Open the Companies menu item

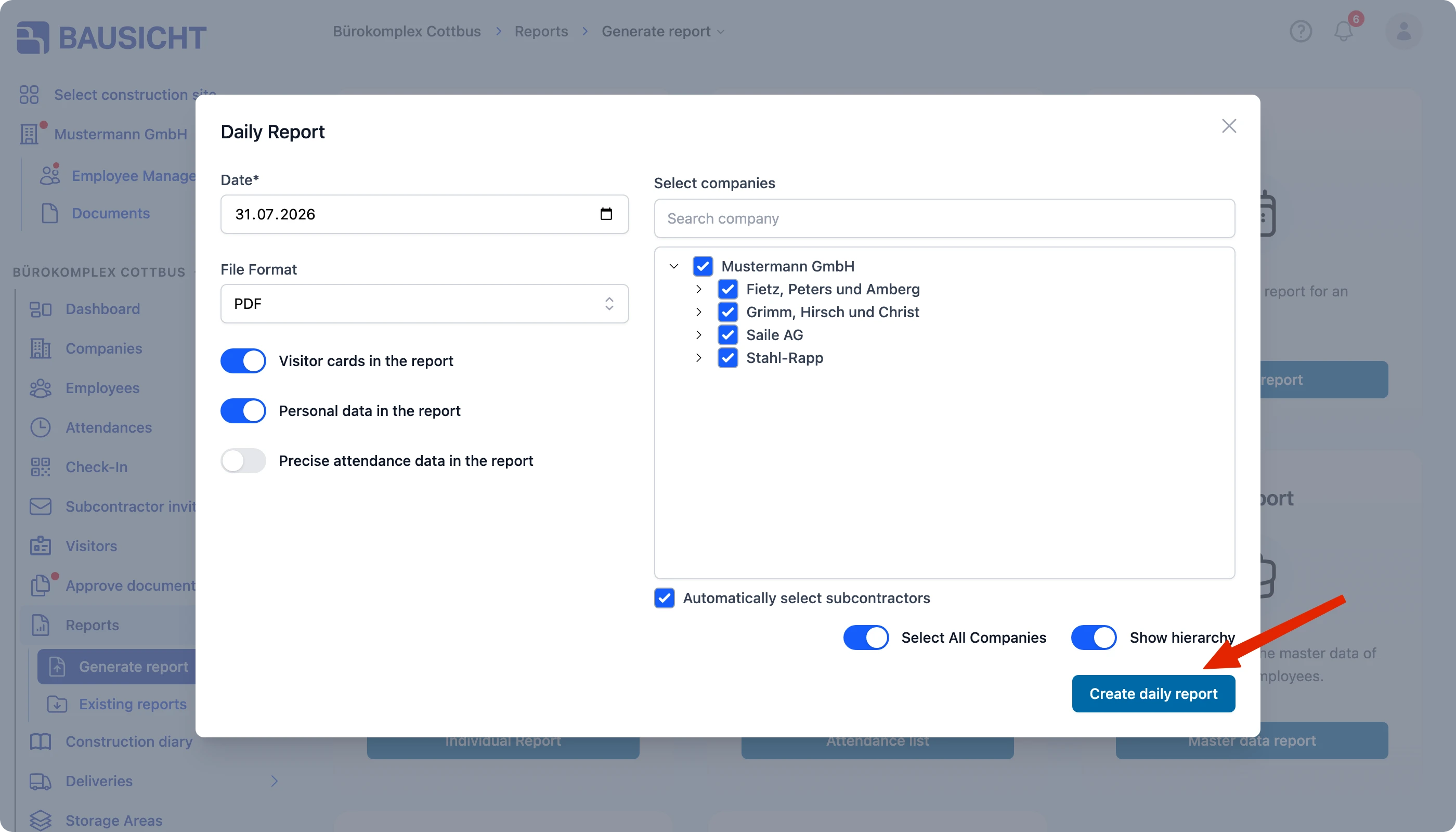pos(104,348)
